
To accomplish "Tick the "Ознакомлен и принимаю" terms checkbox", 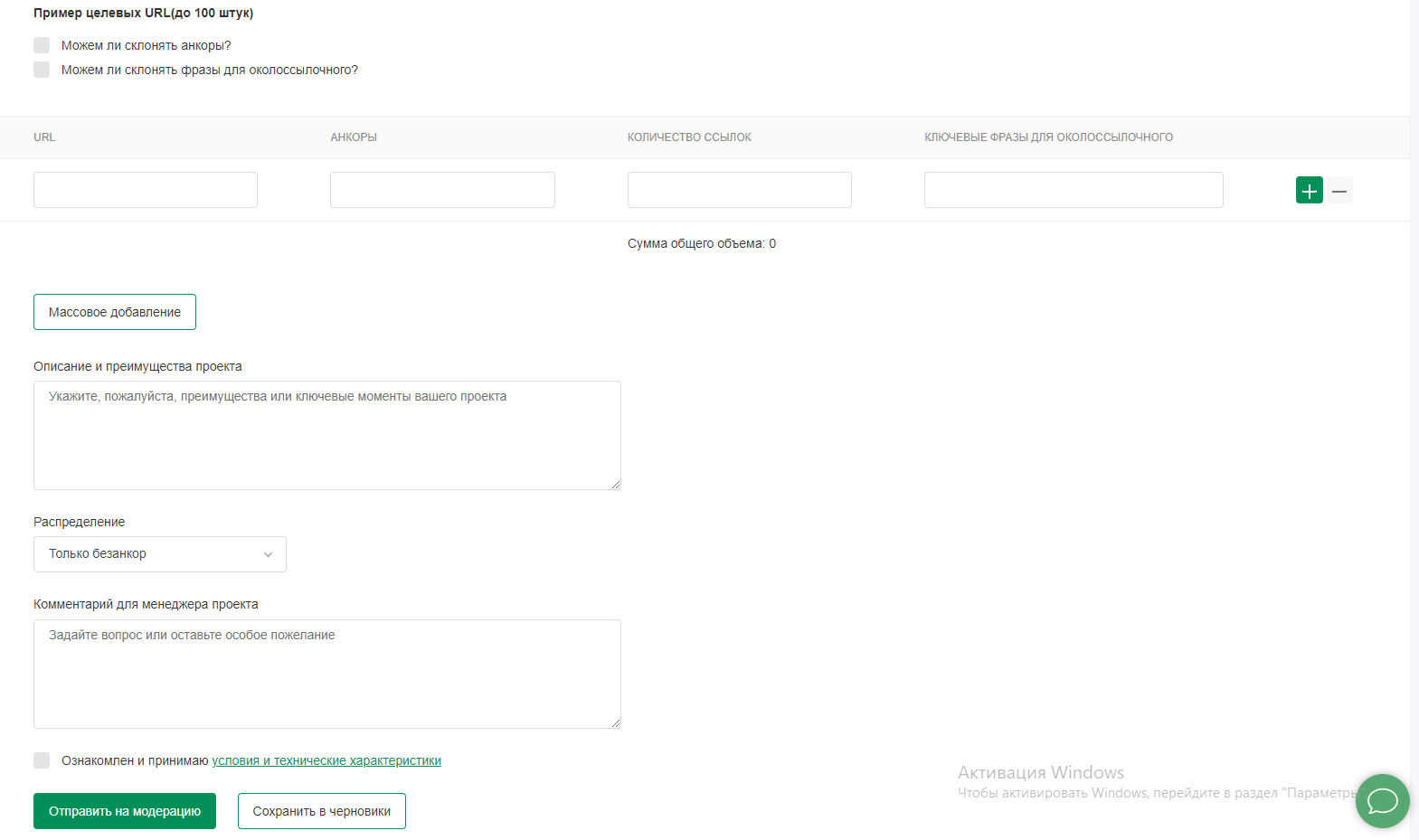I will click(42, 760).
